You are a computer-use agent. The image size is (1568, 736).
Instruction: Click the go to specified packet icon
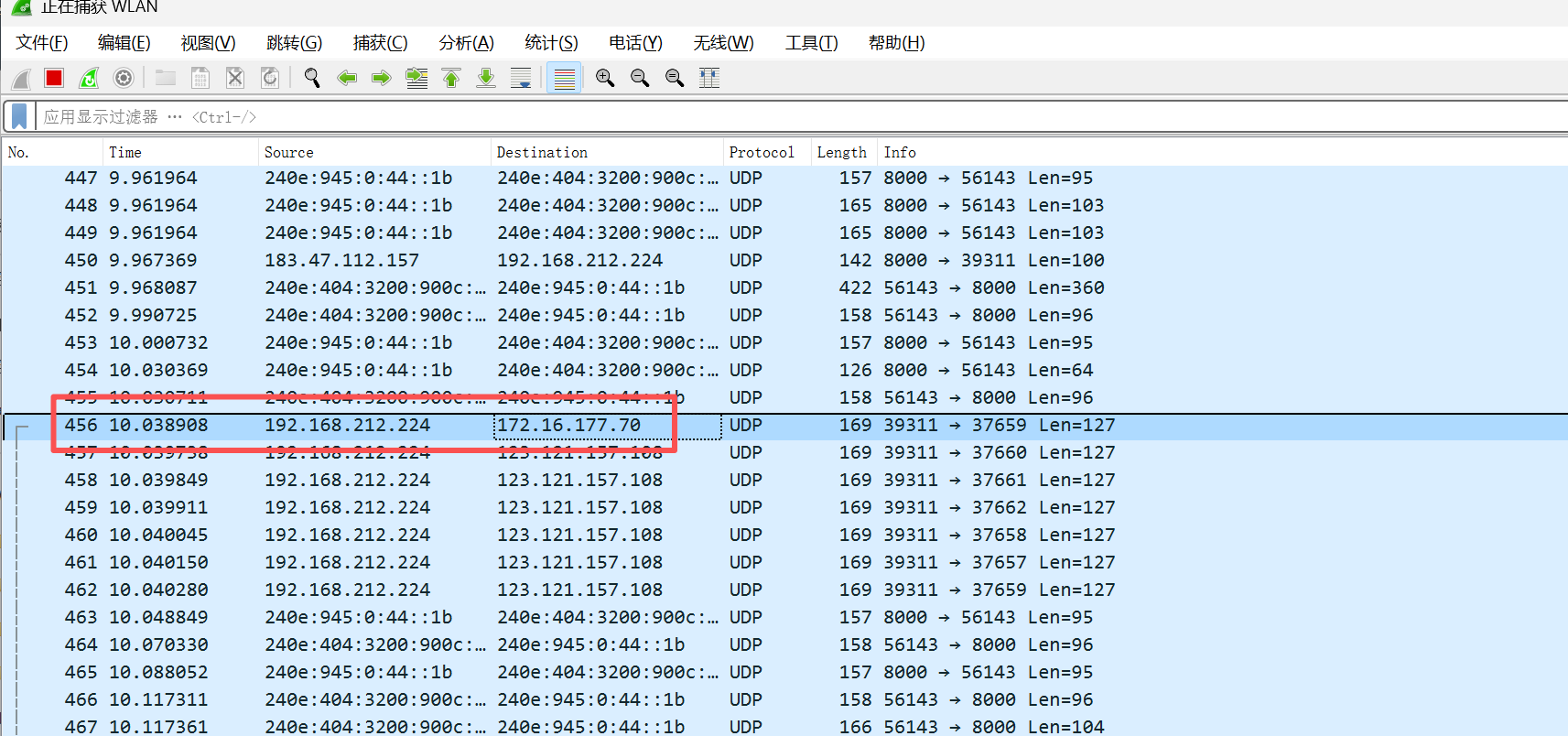(x=416, y=78)
